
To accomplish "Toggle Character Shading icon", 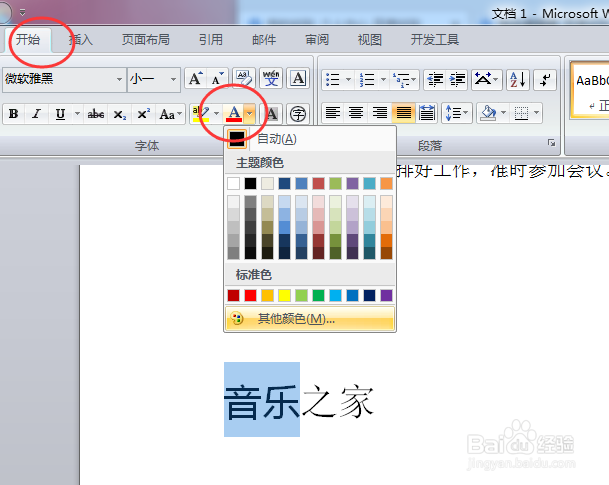I will click(272, 114).
